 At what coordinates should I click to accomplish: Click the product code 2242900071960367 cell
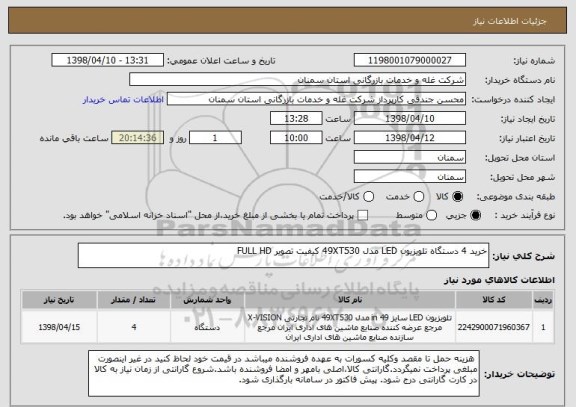click(494, 327)
